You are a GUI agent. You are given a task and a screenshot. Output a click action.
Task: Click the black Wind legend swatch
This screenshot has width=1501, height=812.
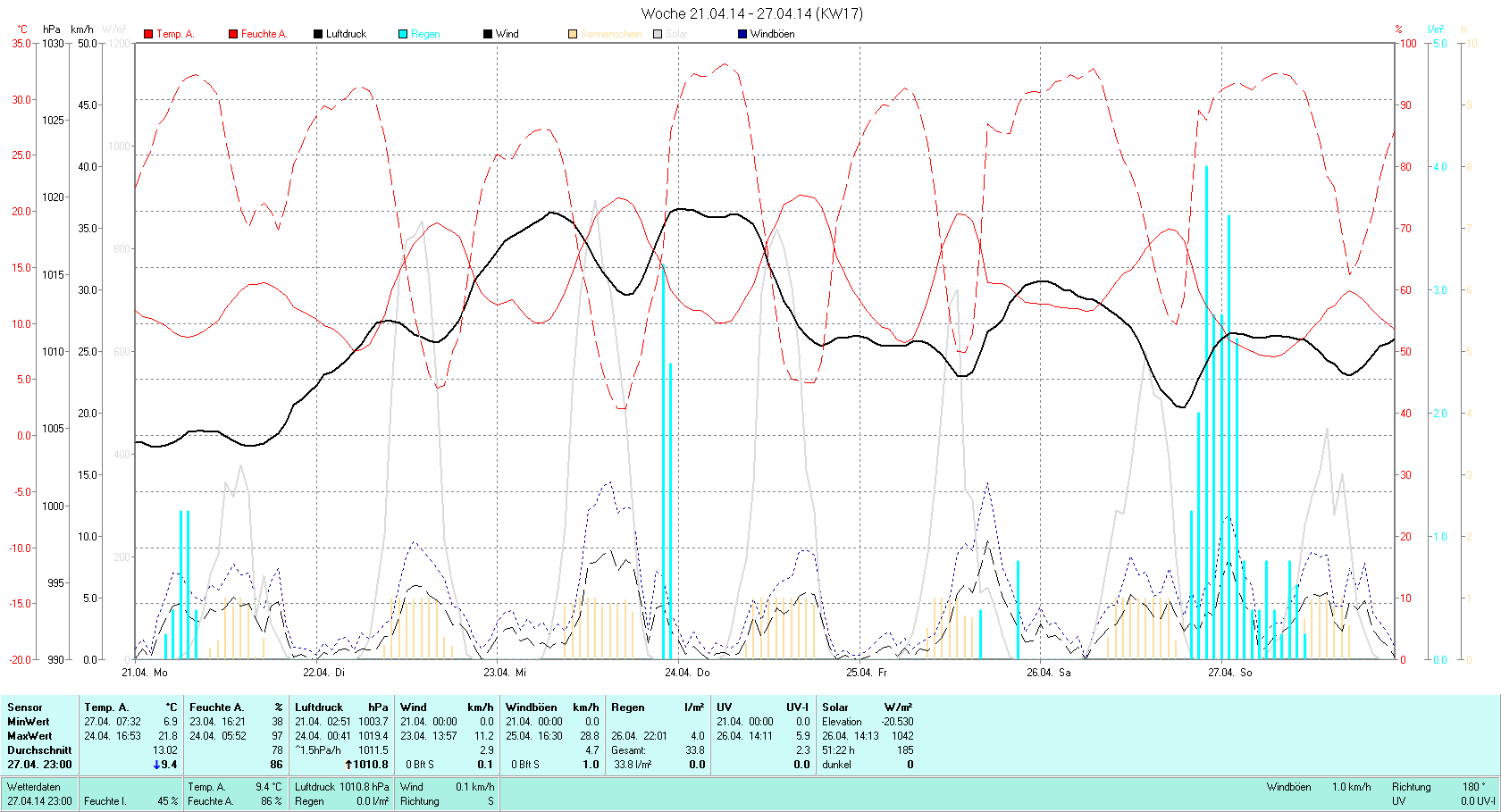point(488,34)
